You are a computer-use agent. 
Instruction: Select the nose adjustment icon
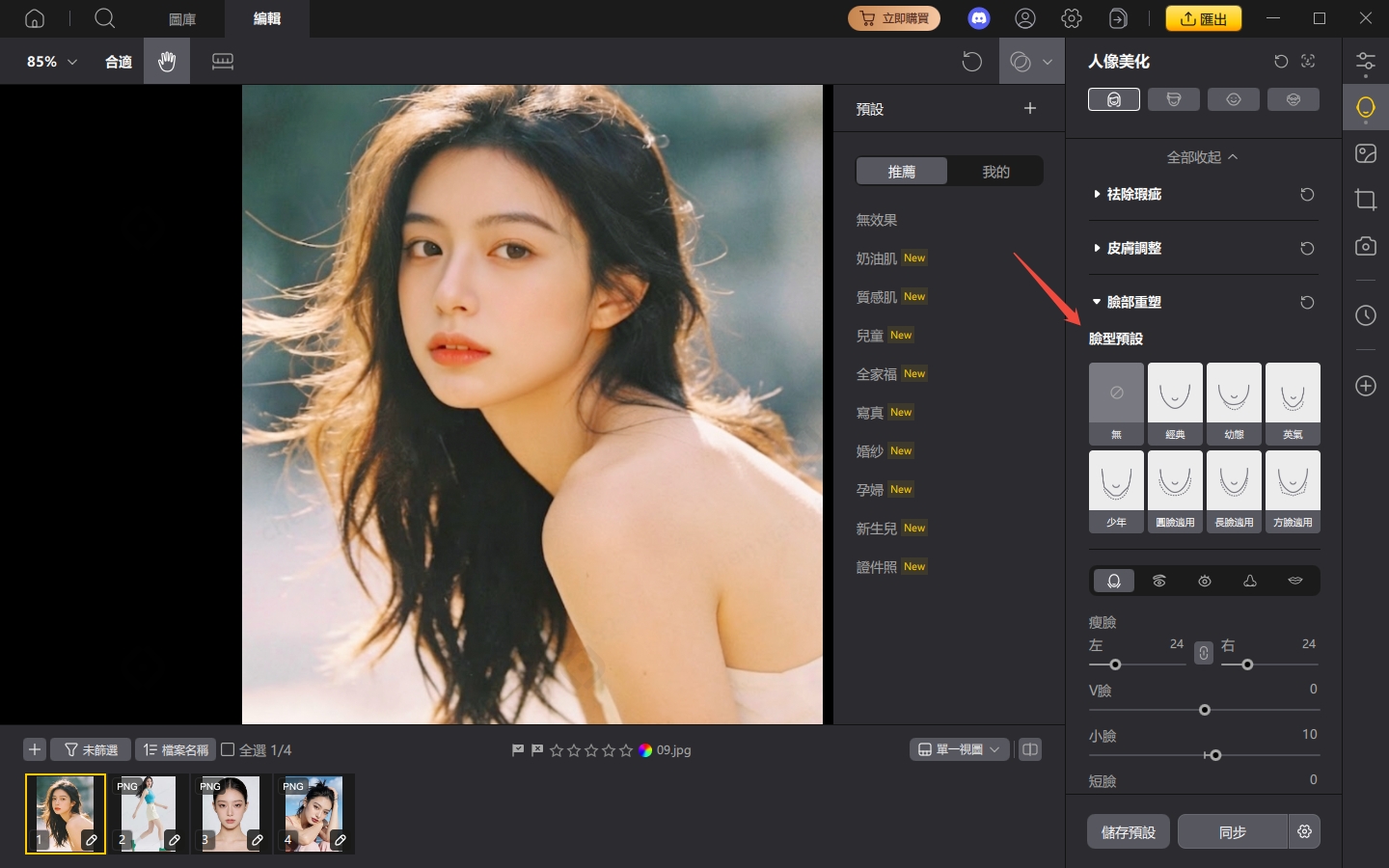[x=1250, y=581]
